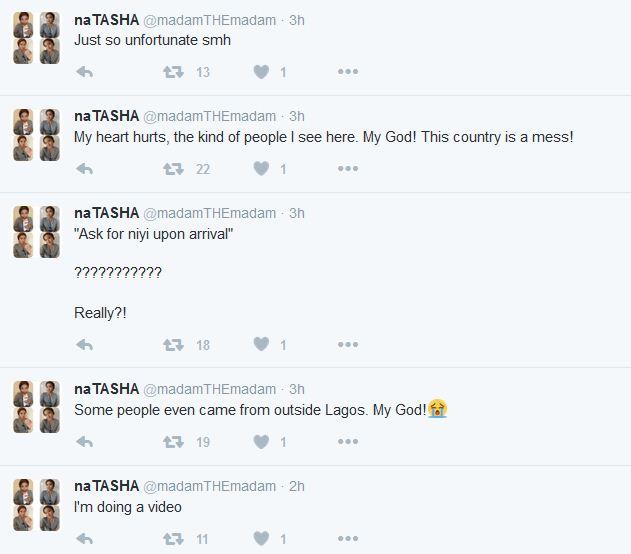Retweet the "Just so unfortunate smh" tweet
This screenshot has height=554, width=631.
click(x=173, y=72)
